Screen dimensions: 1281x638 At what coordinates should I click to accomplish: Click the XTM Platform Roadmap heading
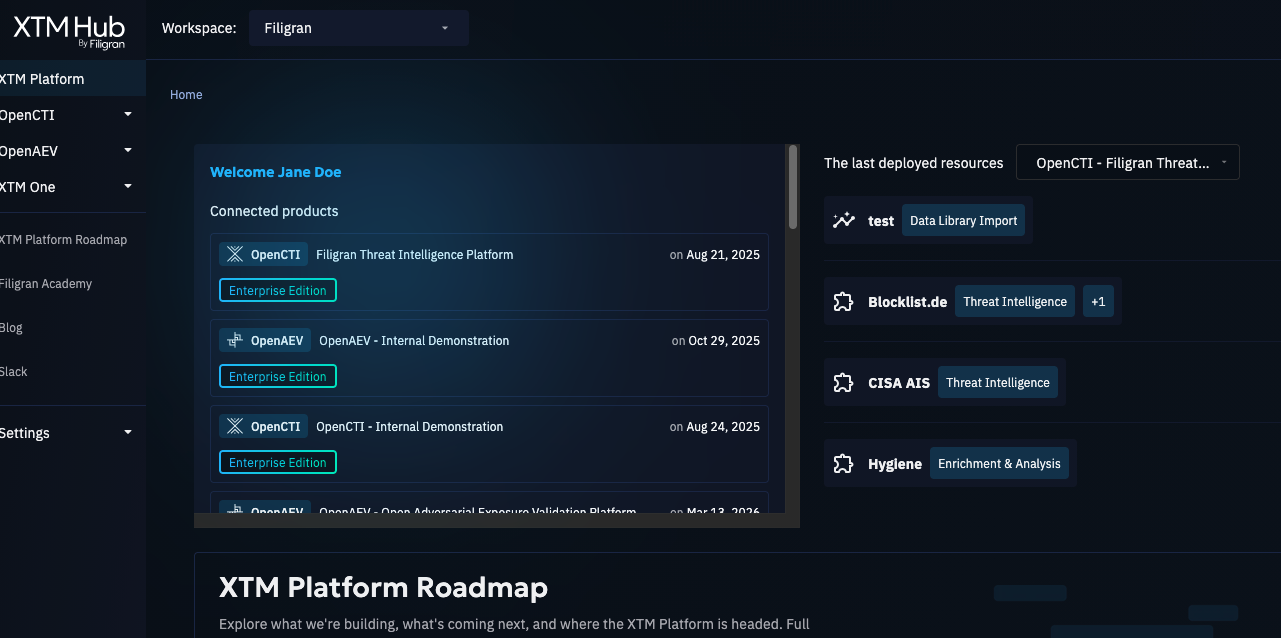(383, 587)
